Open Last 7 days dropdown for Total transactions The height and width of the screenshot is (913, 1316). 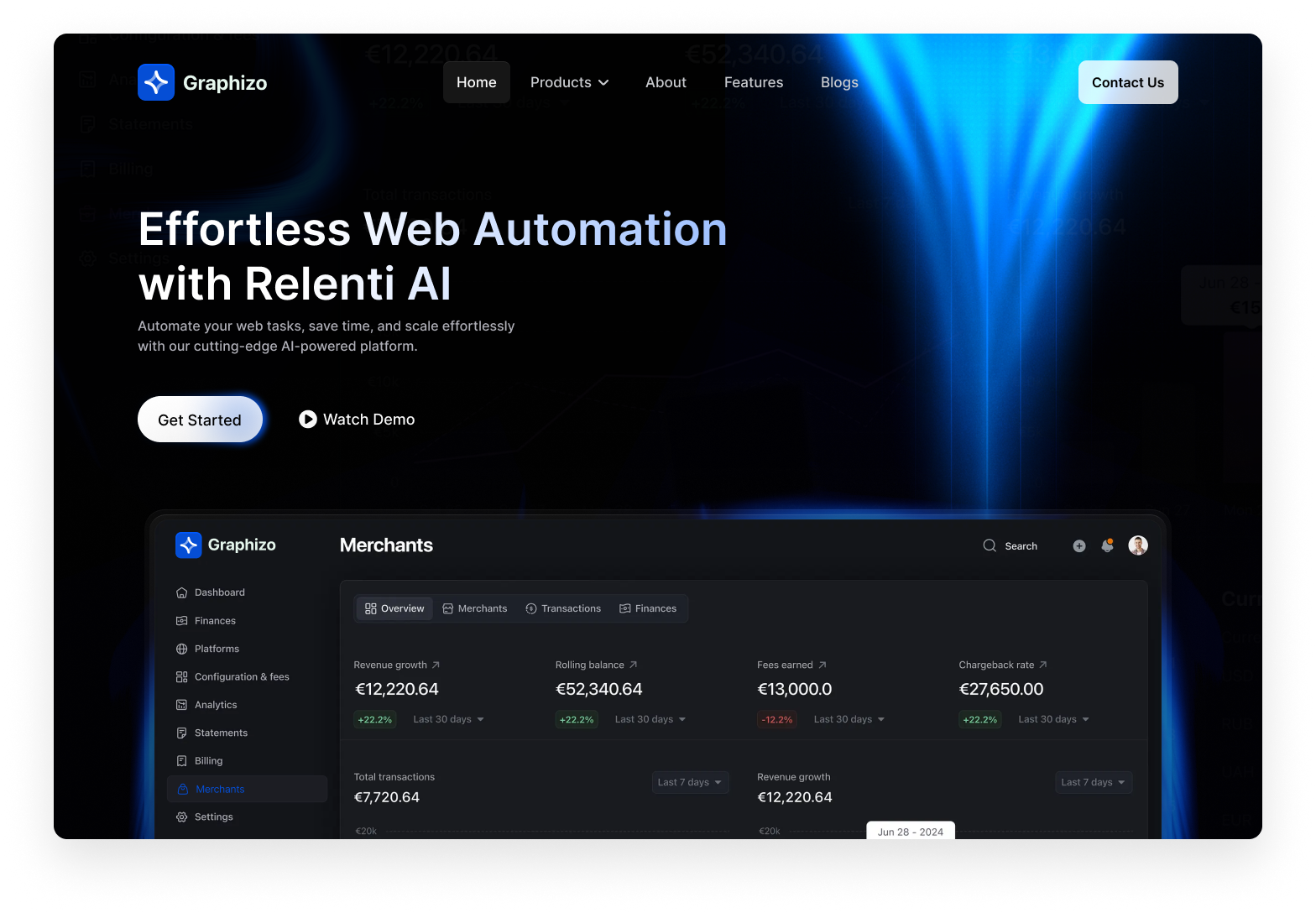click(x=690, y=782)
